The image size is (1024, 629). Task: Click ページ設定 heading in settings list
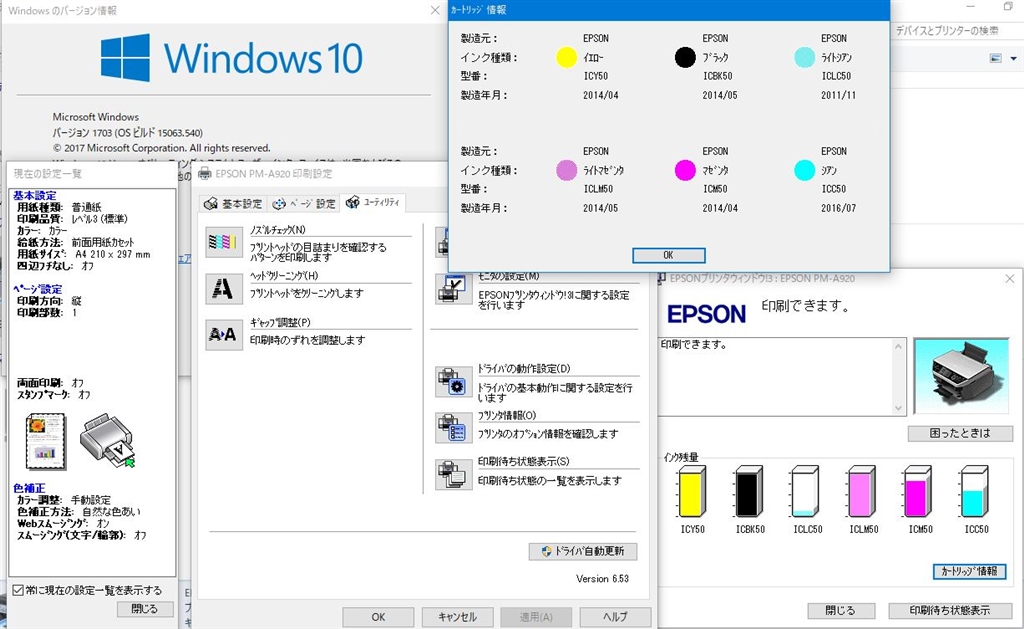[38, 289]
